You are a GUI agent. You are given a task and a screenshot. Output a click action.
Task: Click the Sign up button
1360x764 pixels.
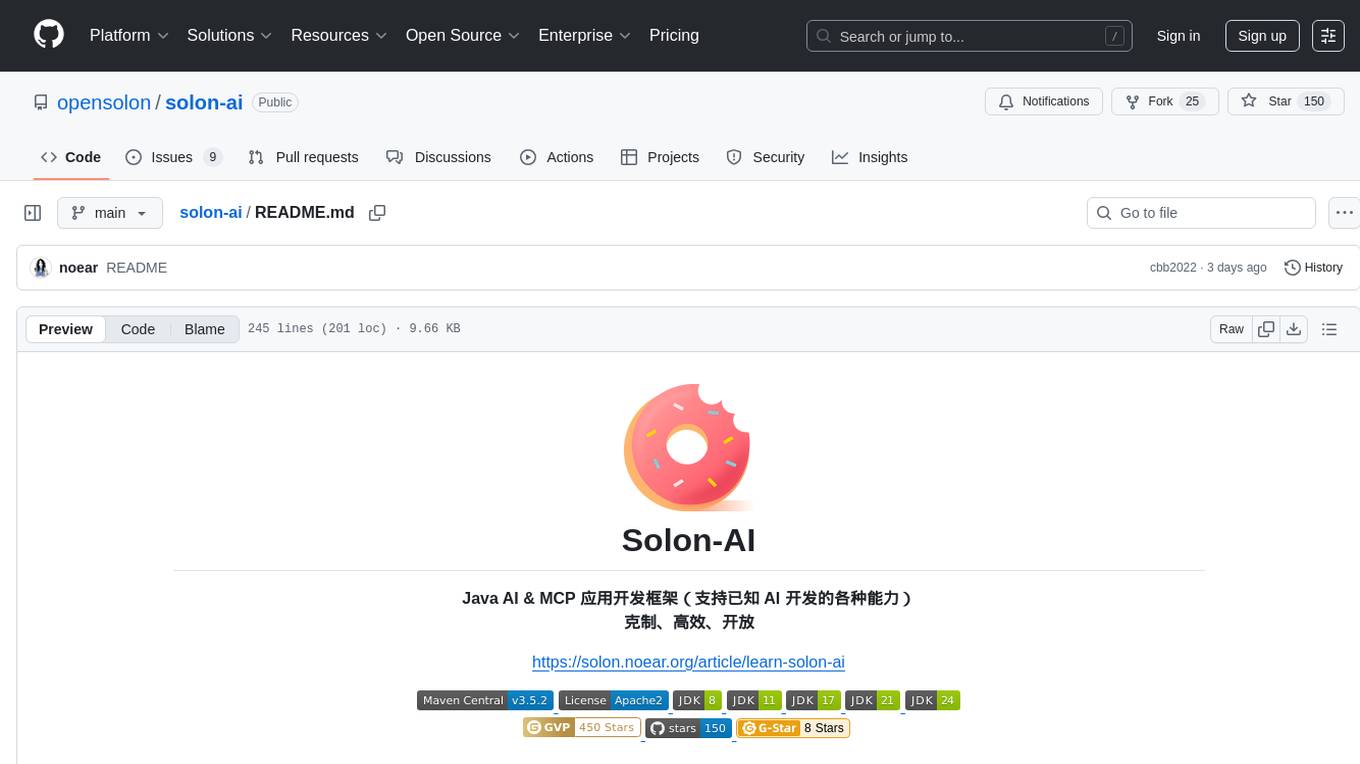tap(1262, 36)
